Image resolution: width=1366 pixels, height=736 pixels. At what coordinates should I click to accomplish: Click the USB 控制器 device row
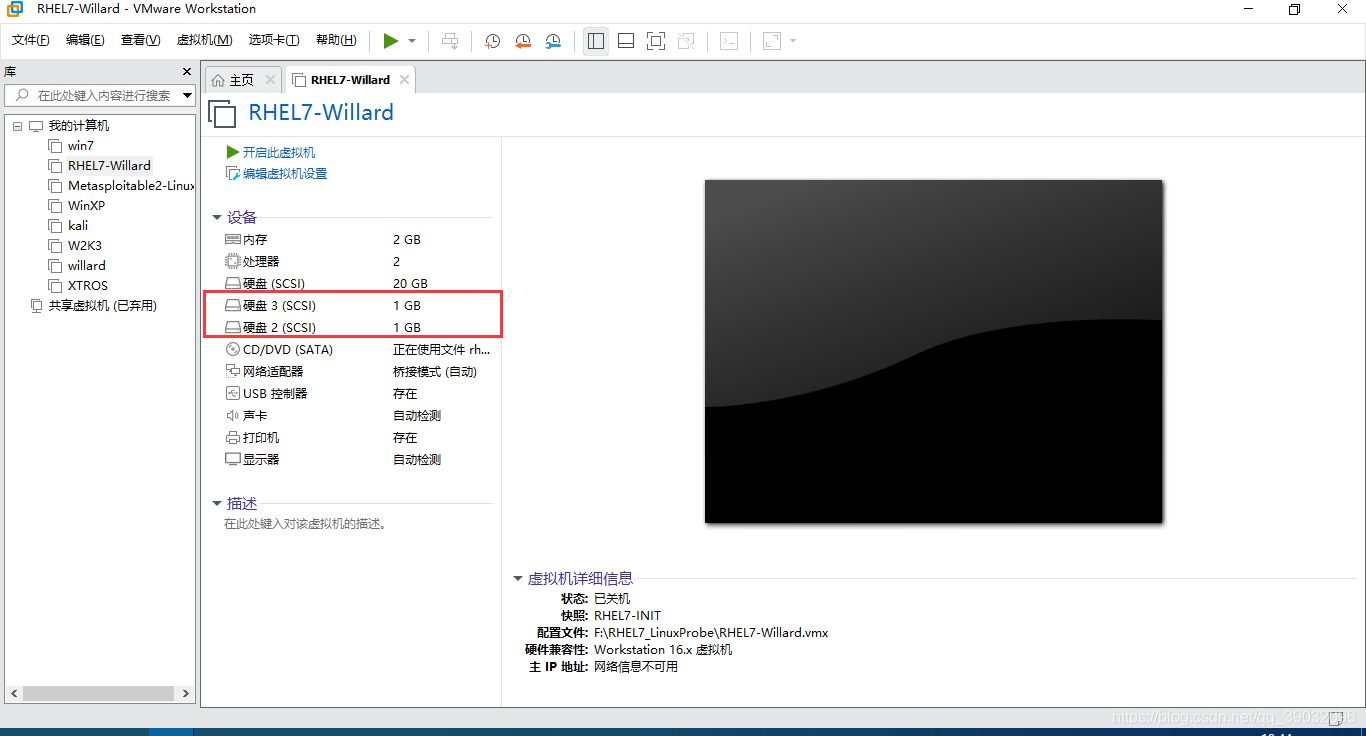pos(358,394)
